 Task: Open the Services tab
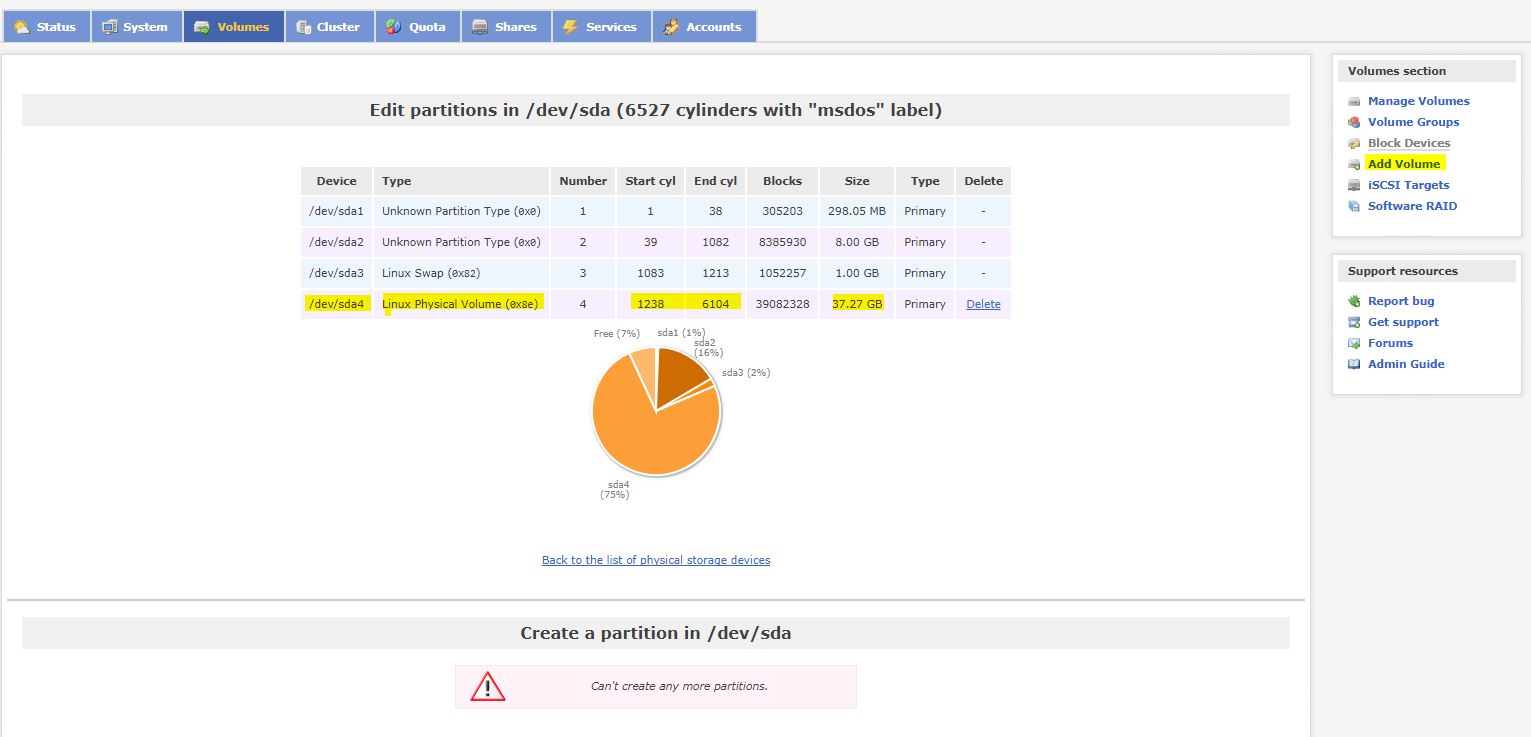(601, 27)
